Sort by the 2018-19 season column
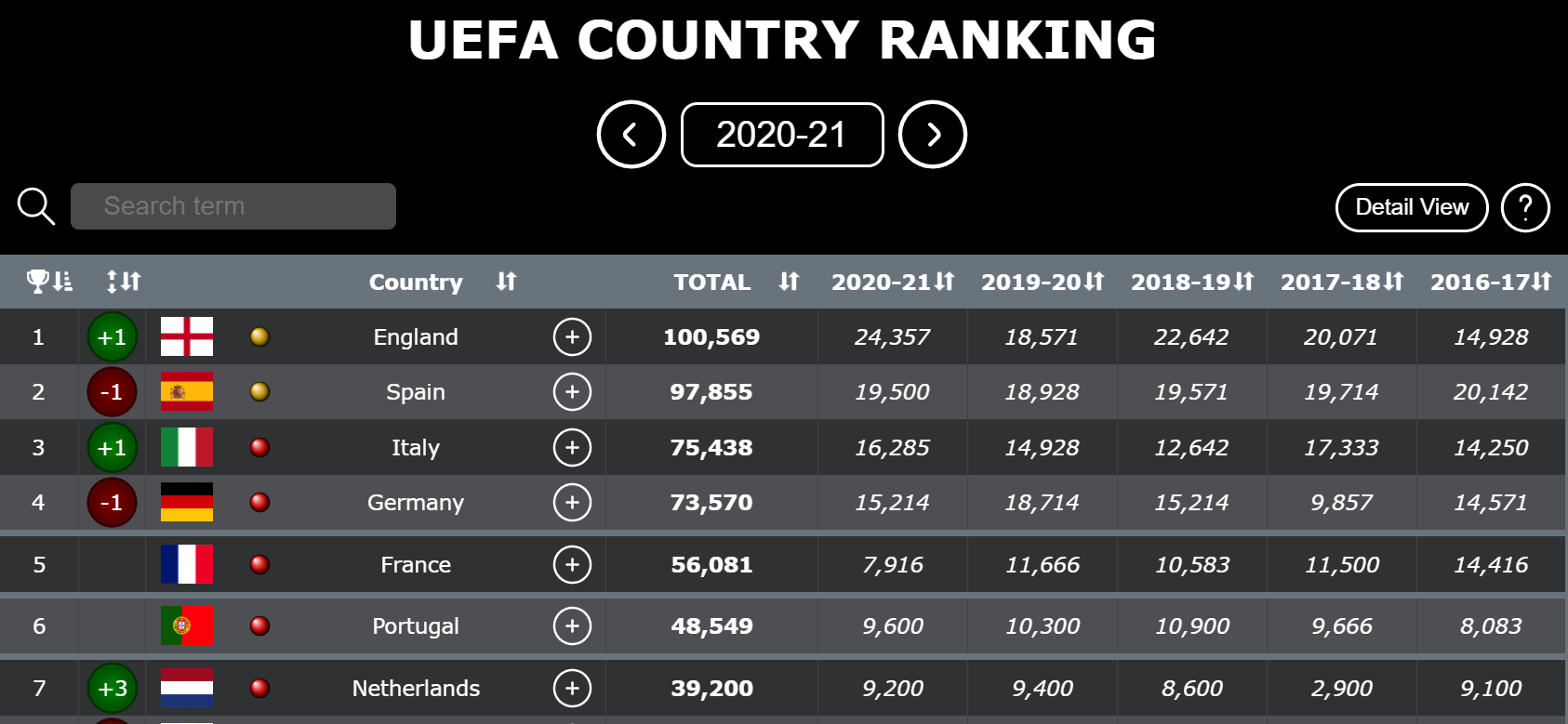Screen dimensions: 1568x724 tap(1244, 281)
